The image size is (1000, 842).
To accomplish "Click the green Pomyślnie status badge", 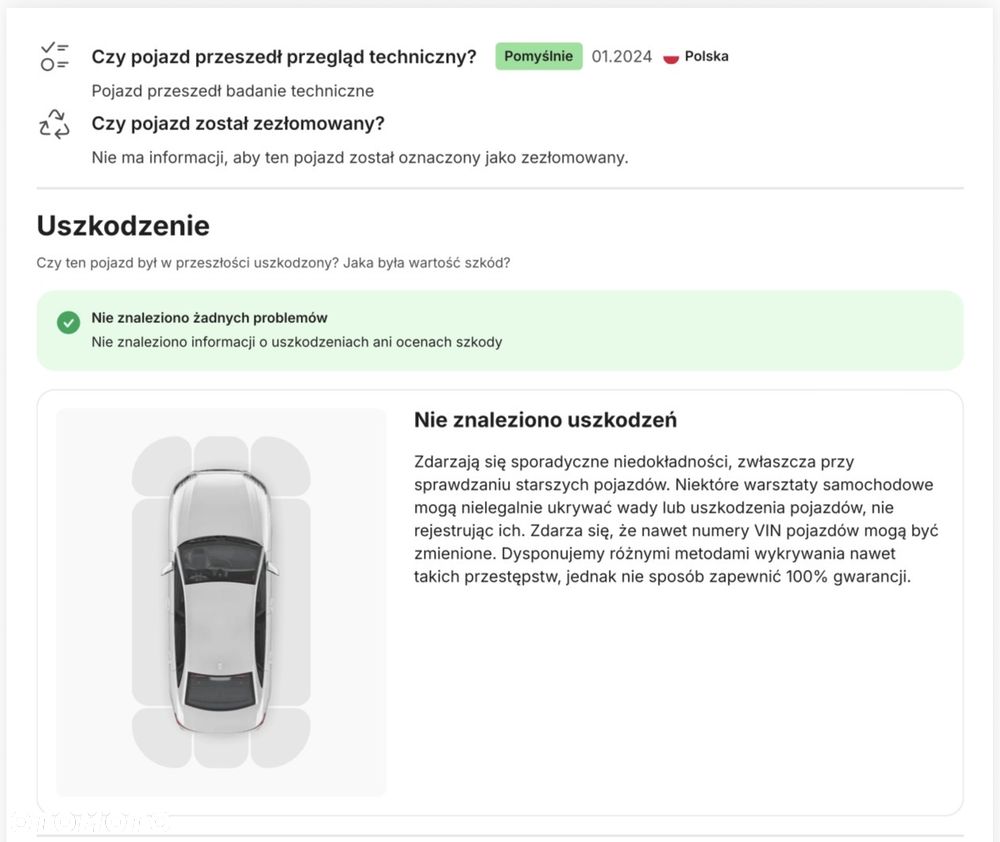I will (539, 56).
